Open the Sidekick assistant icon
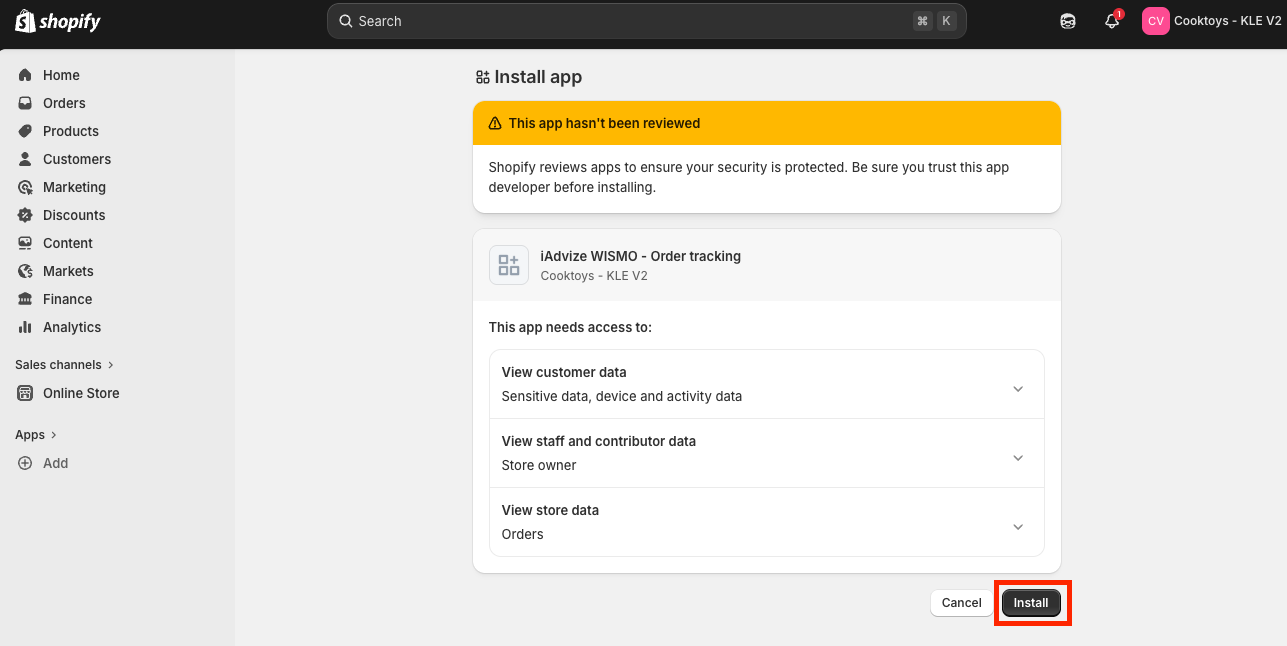1287x646 pixels. click(x=1068, y=21)
